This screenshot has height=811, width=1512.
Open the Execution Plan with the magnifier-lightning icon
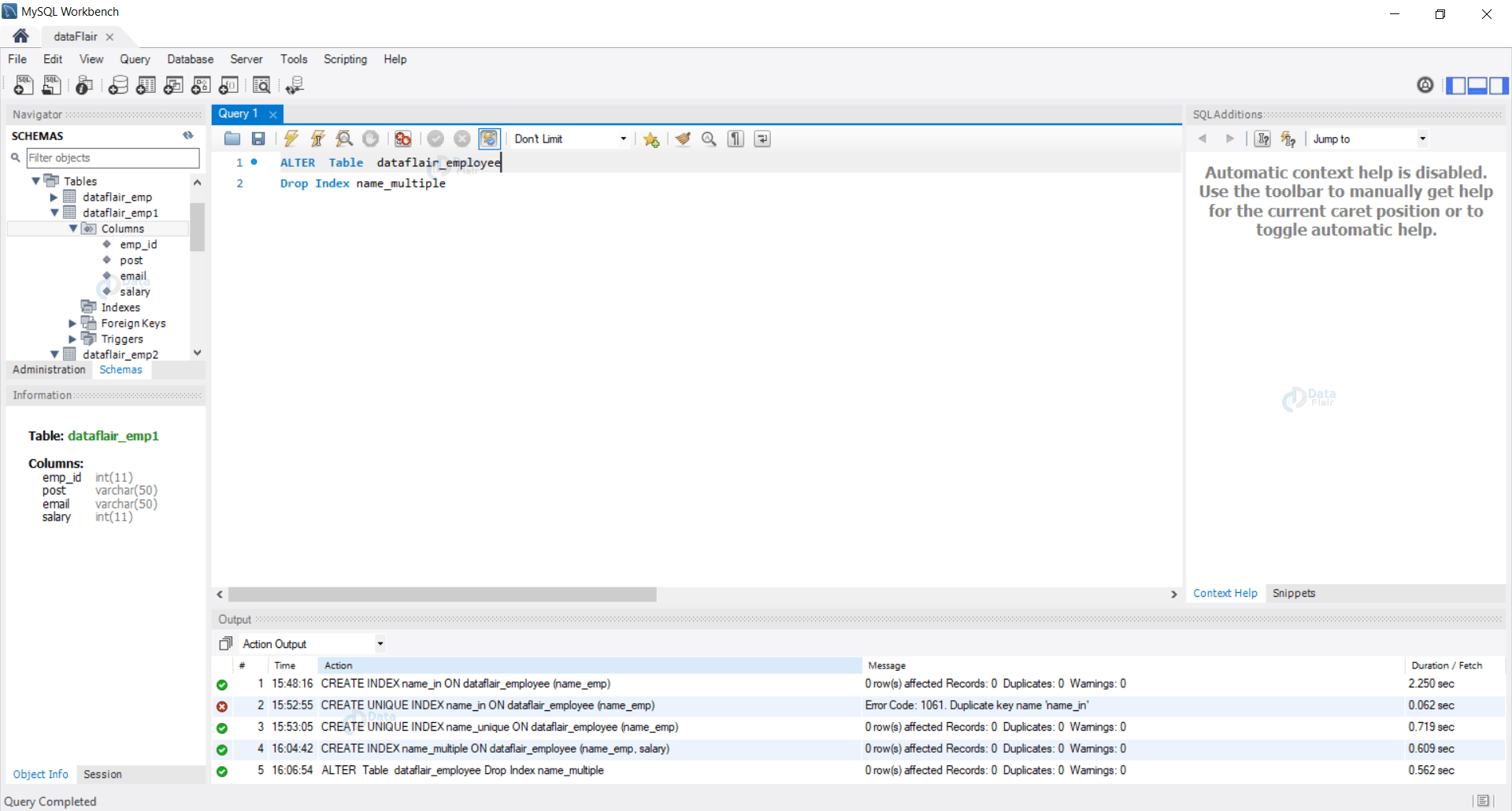pos(344,139)
